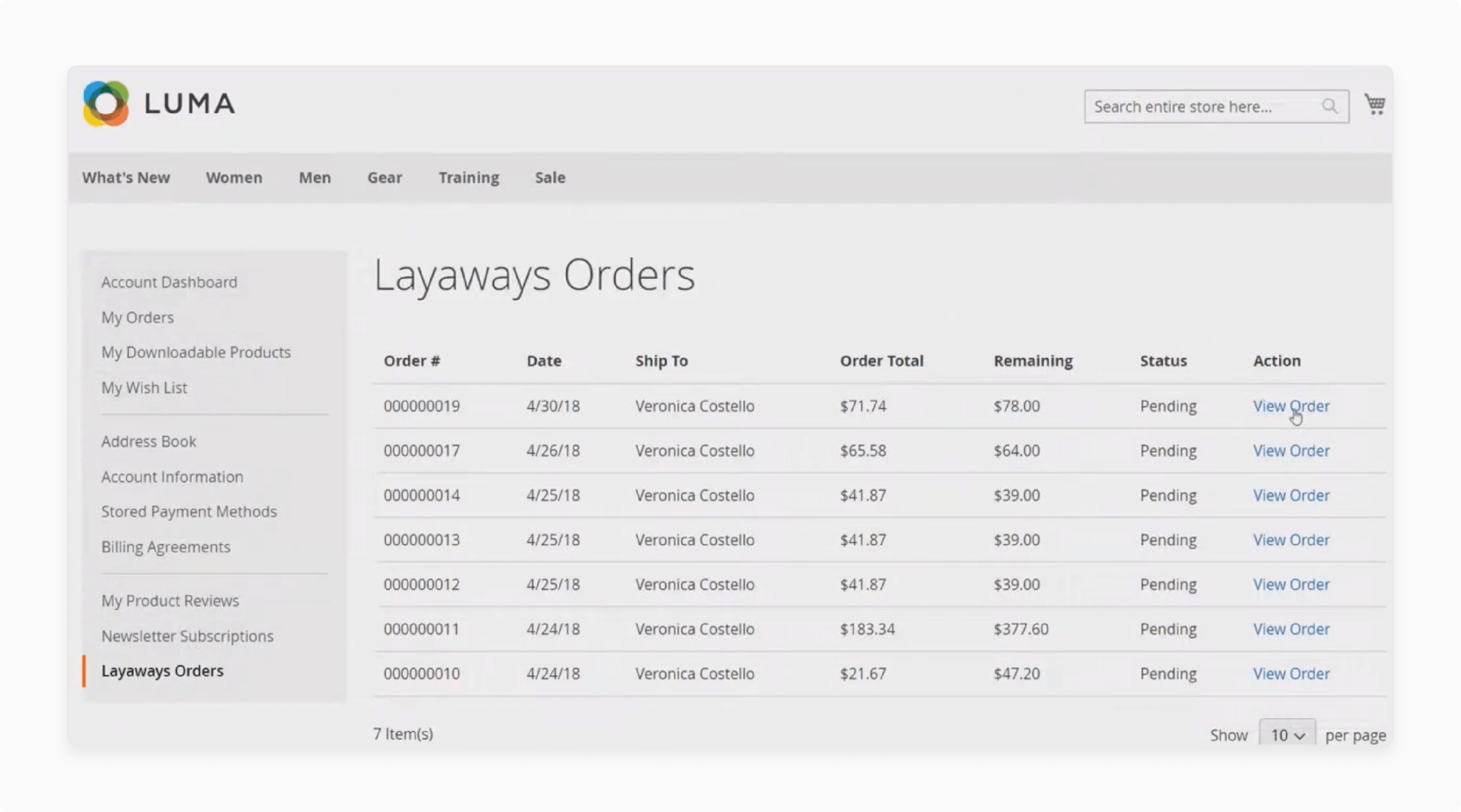Click order number 000000017

[422, 451]
